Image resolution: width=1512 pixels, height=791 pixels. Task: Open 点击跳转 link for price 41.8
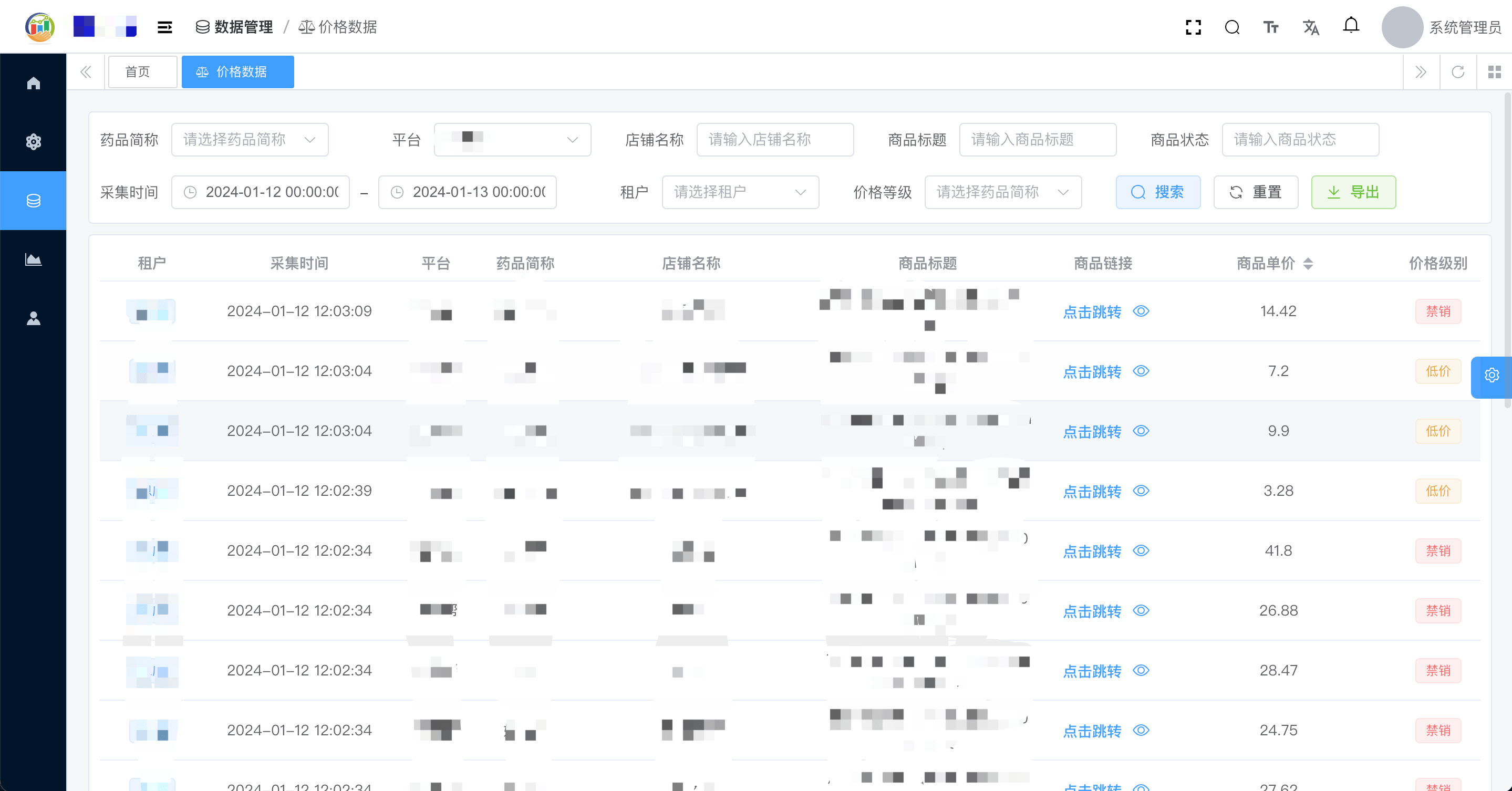[x=1092, y=551]
